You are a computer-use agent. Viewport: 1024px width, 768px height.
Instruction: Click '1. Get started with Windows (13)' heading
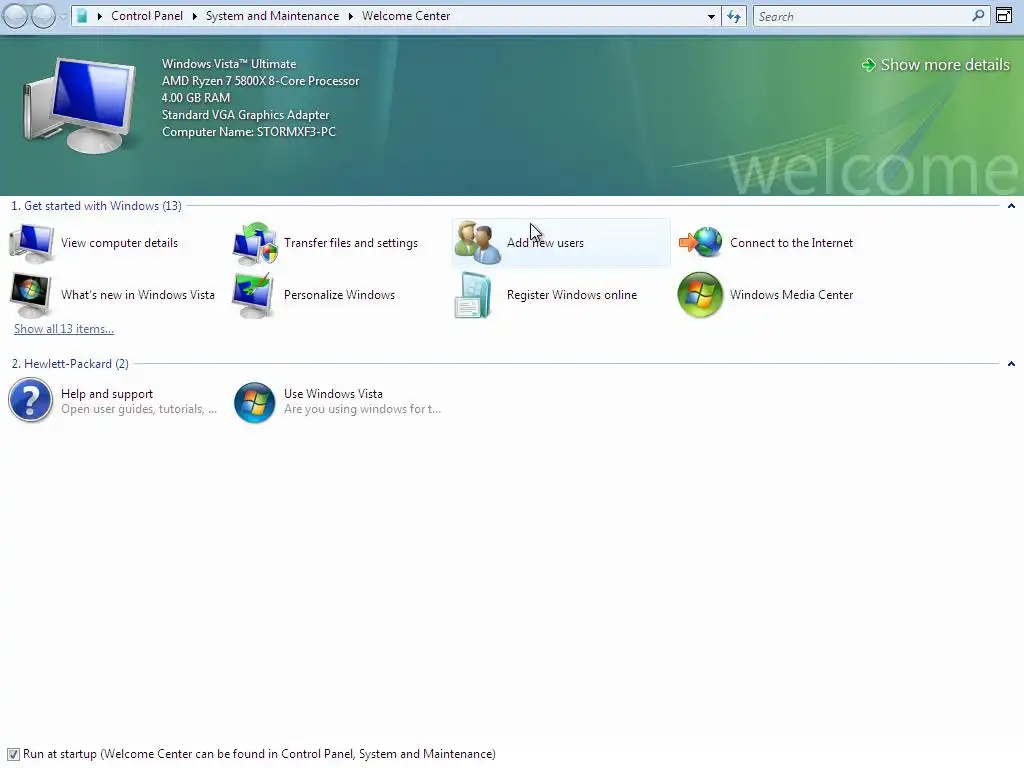[97, 206]
